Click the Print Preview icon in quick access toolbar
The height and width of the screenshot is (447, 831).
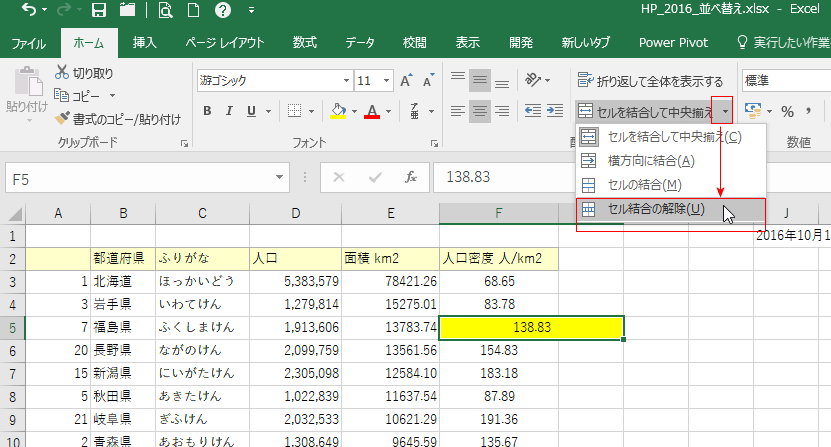pos(165,11)
